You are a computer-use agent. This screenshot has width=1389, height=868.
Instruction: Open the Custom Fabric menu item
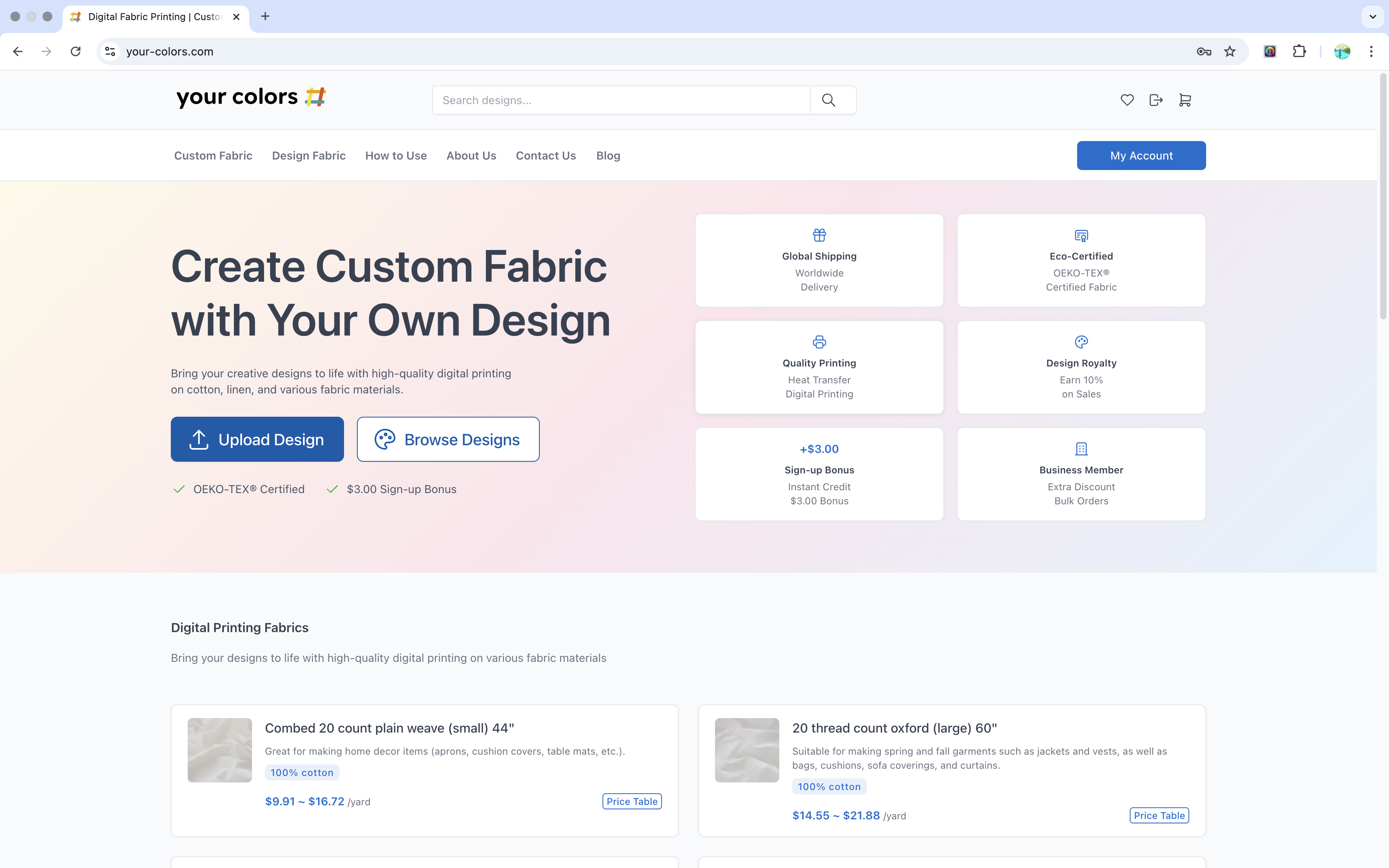(x=213, y=156)
